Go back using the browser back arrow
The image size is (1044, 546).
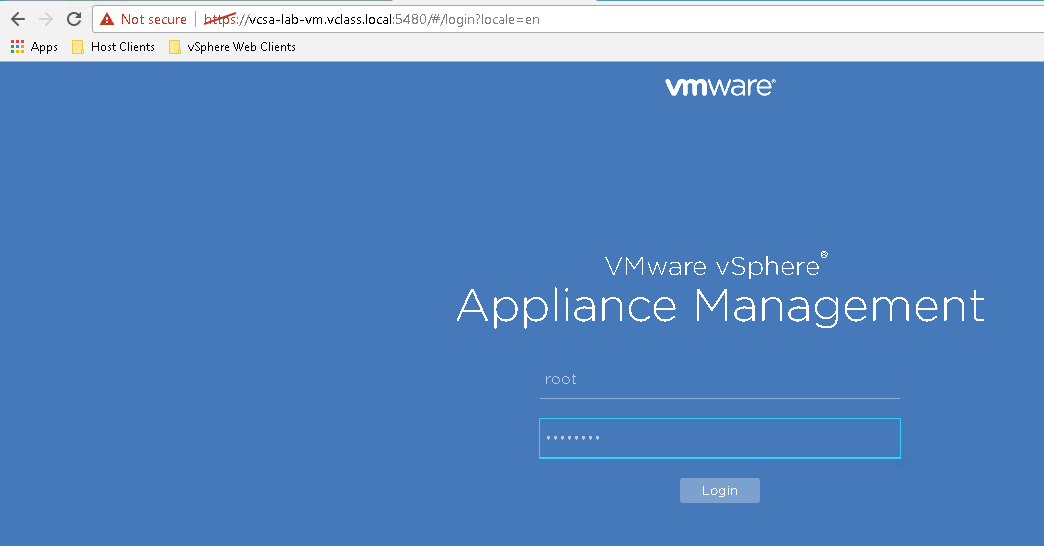pyautogui.click(x=17, y=19)
